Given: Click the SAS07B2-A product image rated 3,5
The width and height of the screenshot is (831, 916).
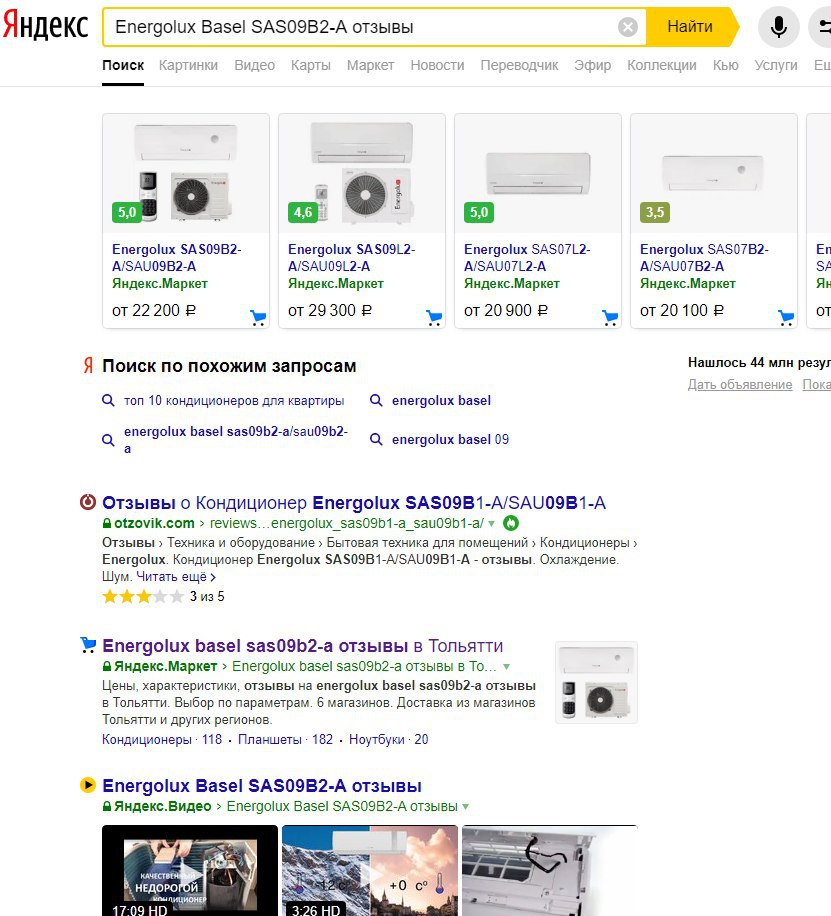Looking at the screenshot, I should tap(714, 174).
